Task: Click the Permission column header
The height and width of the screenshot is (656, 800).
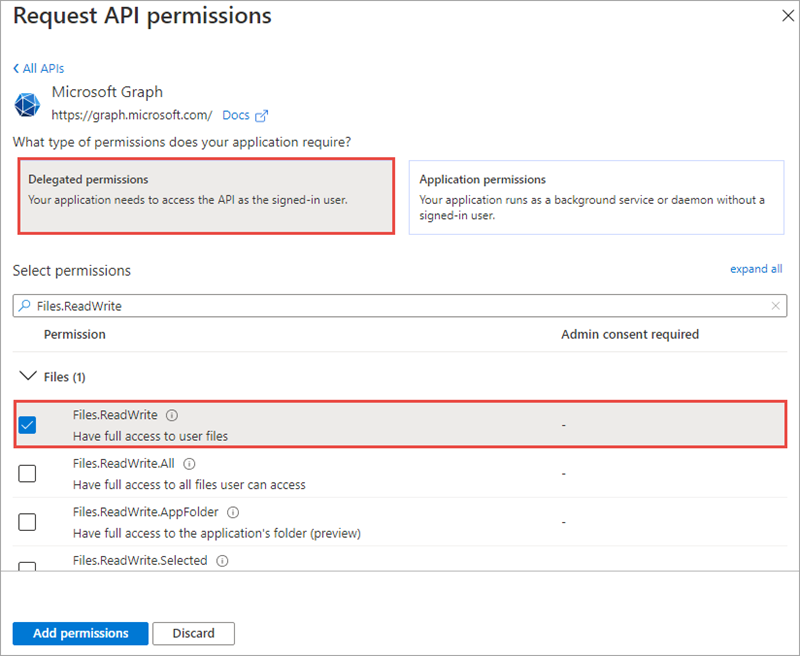Action: (x=74, y=334)
